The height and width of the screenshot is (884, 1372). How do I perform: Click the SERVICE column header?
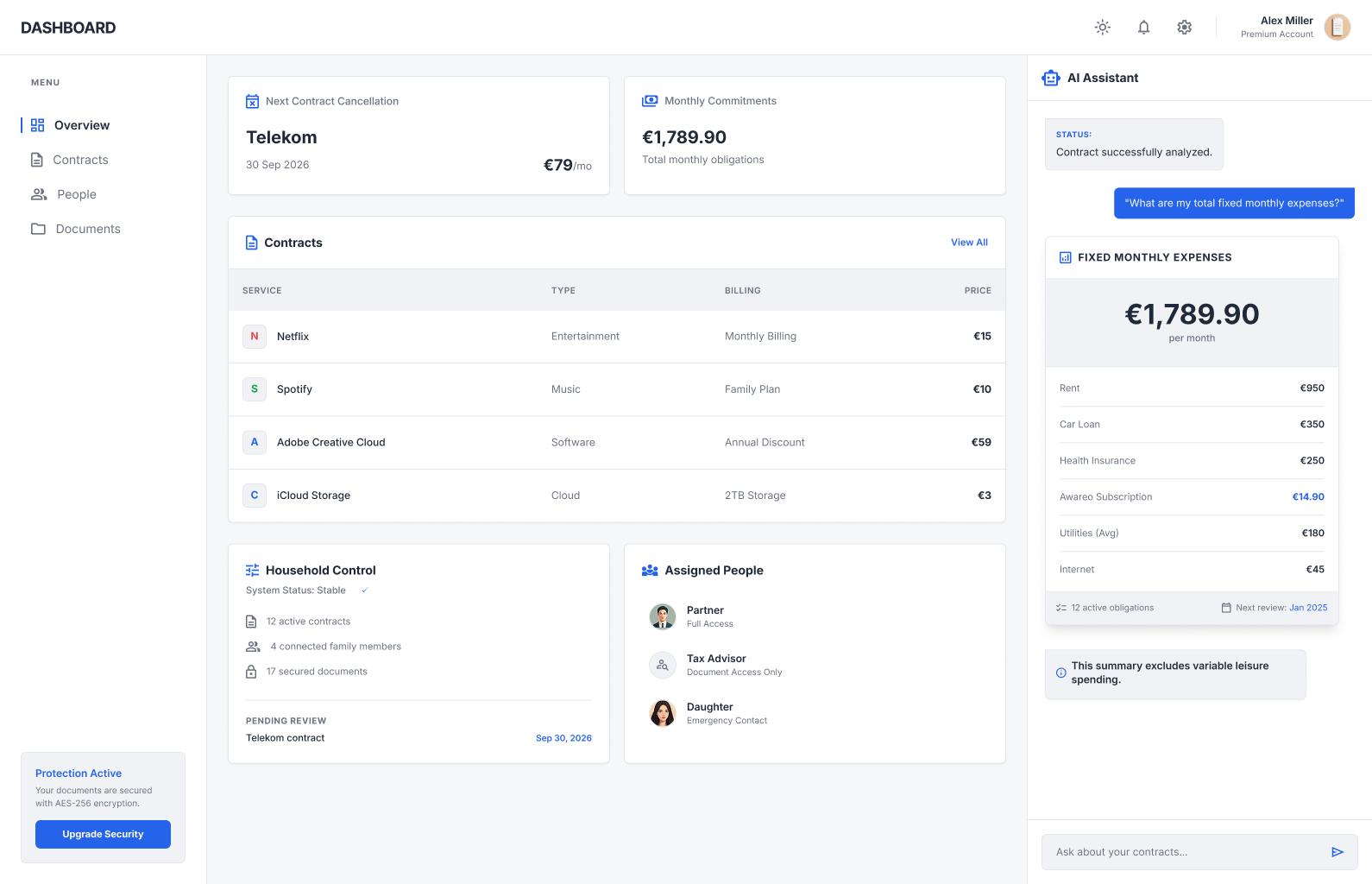coord(262,291)
